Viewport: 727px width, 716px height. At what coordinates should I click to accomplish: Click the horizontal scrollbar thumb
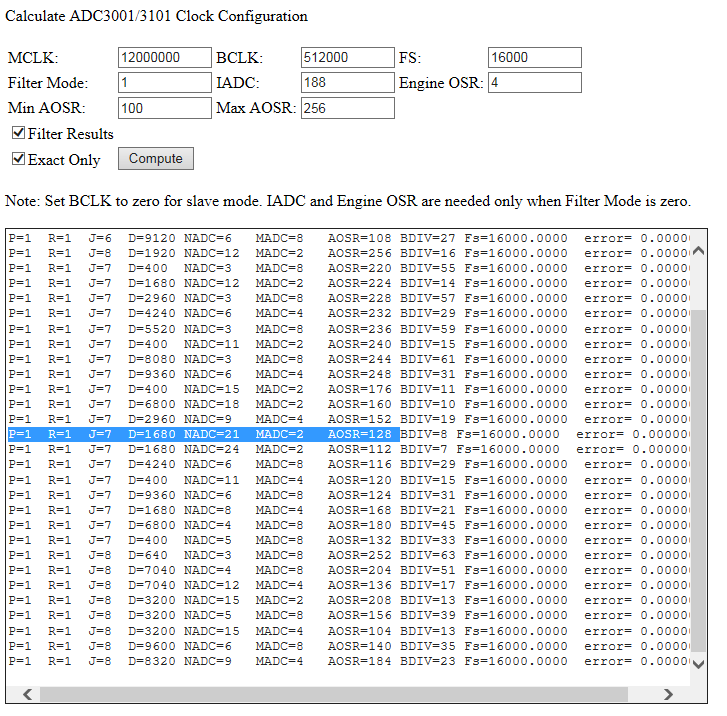334,694
